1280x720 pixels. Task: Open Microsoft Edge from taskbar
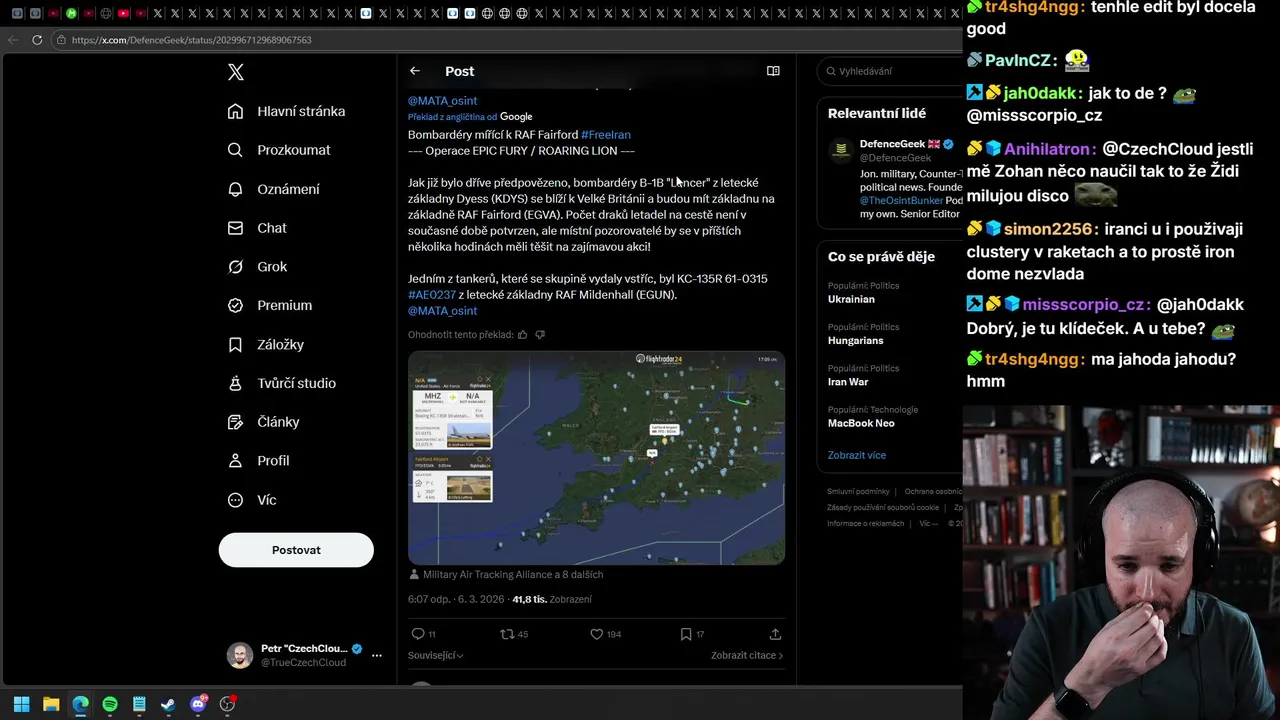(x=80, y=704)
